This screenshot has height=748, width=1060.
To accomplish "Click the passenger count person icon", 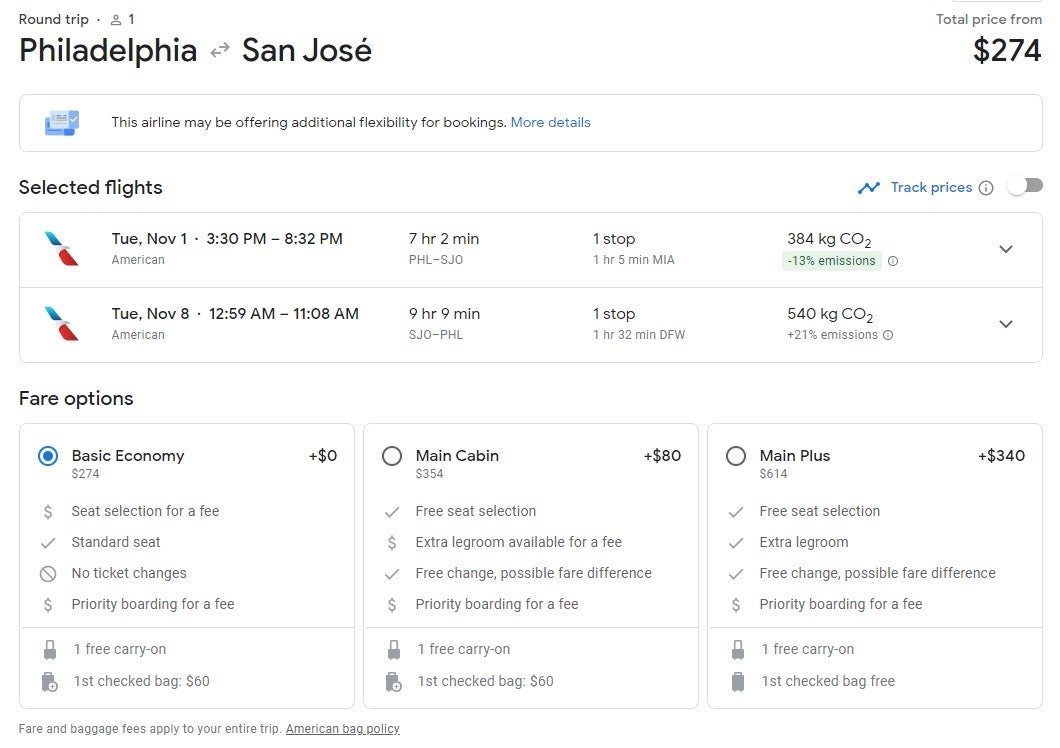I will tap(117, 20).
